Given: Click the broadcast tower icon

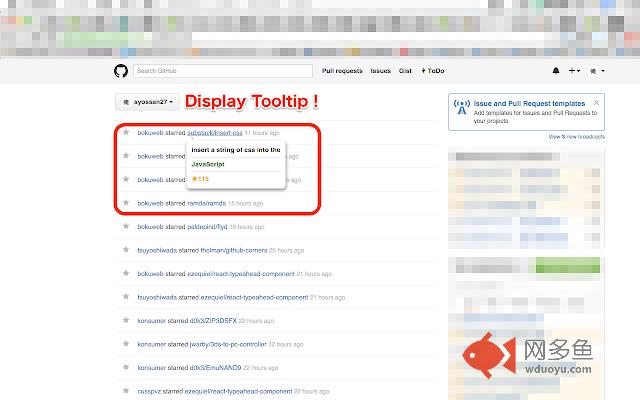Looking at the screenshot, I should 462,107.
